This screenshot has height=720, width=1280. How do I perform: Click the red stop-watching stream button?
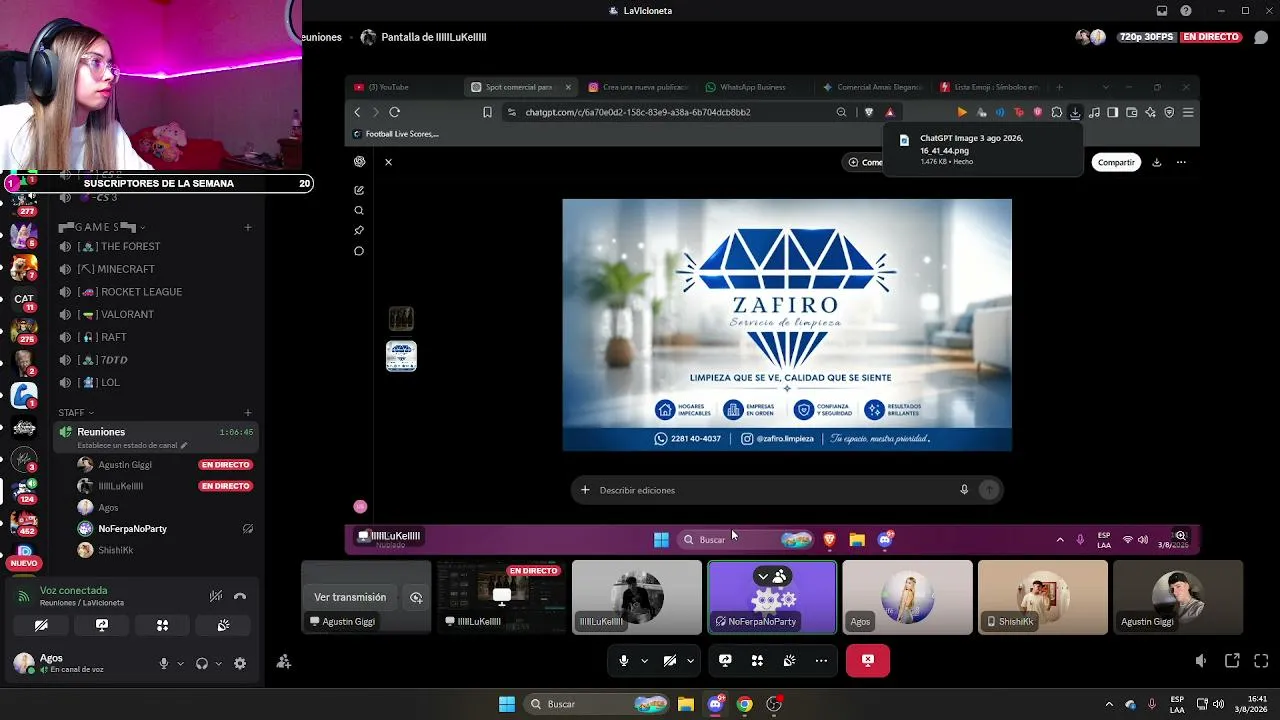(x=868, y=660)
